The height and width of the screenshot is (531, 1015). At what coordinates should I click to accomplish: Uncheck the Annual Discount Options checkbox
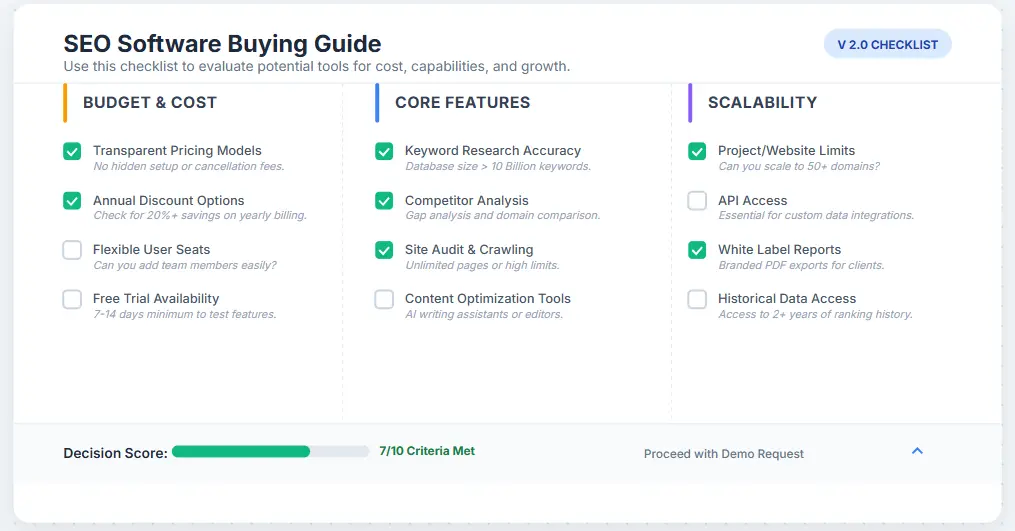click(72, 201)
